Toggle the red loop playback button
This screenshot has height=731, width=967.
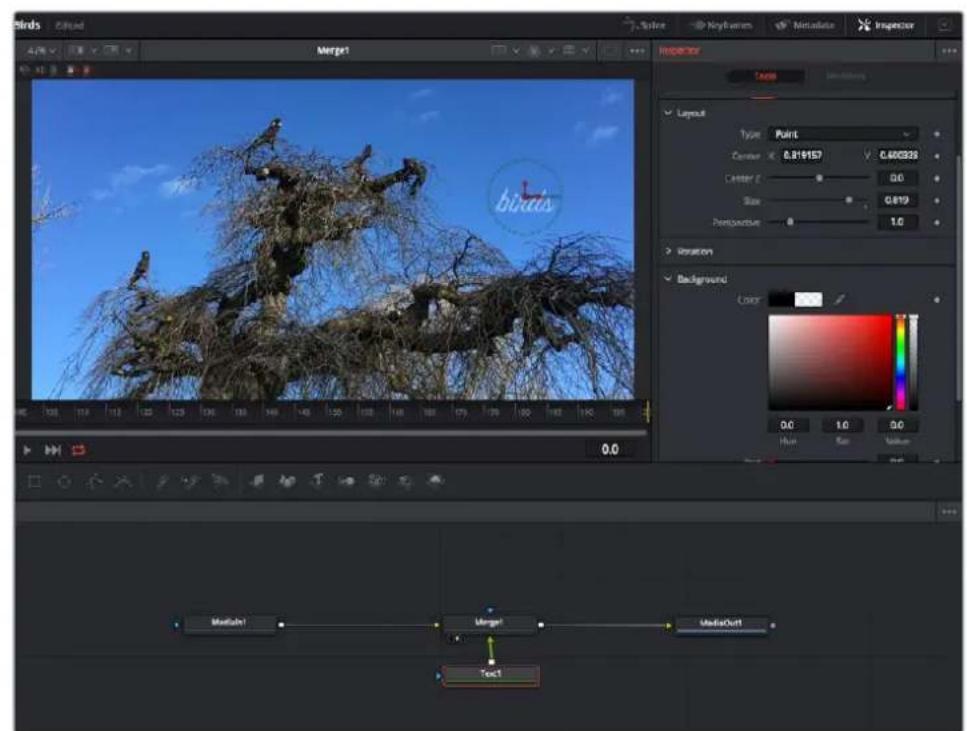tap(79, 450)
